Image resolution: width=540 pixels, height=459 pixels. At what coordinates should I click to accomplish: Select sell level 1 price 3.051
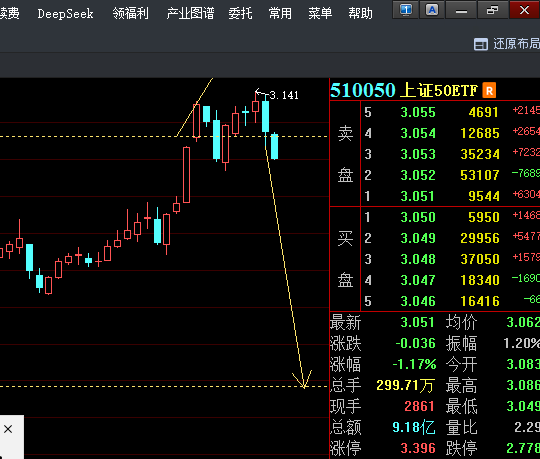pos(418,196)
